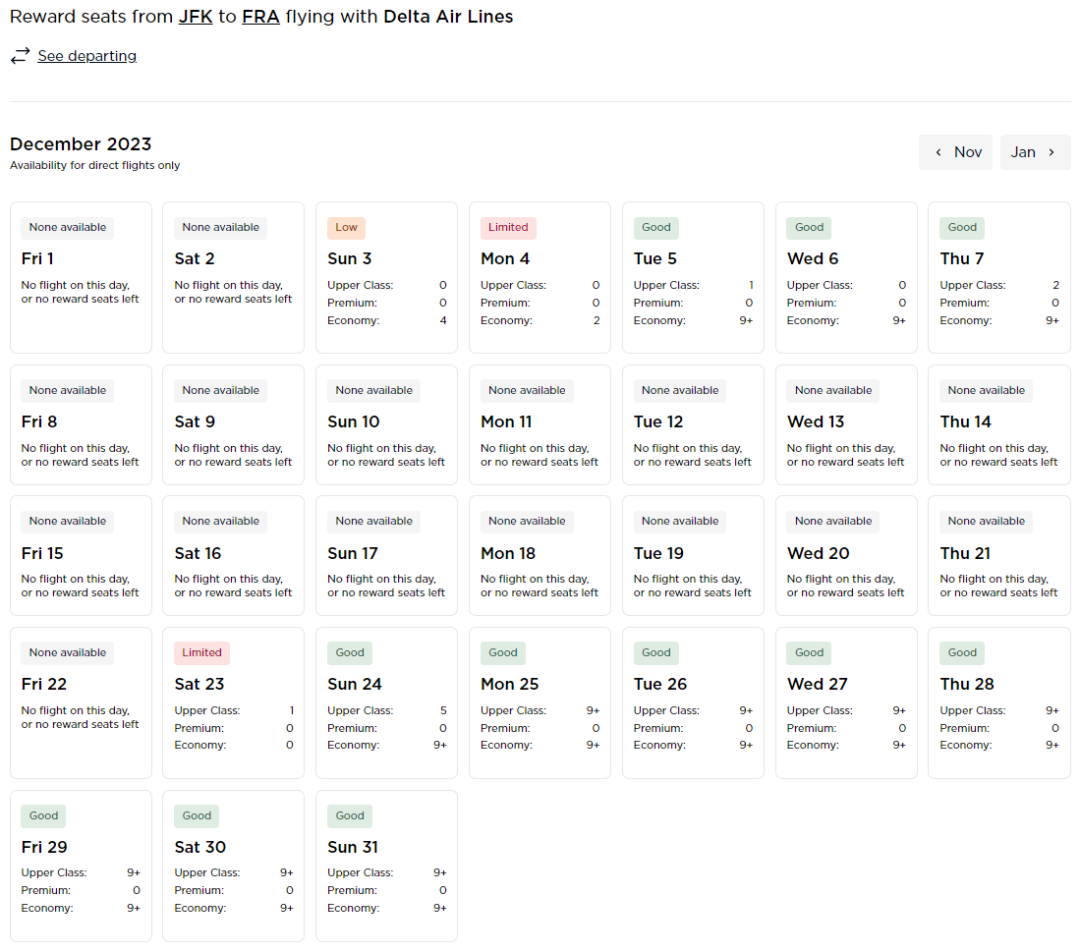Image resolution: width=1080 pixels, height=952 pixels.
Task: Select the Mon 25 date card
Action: [x=539, y=702]
